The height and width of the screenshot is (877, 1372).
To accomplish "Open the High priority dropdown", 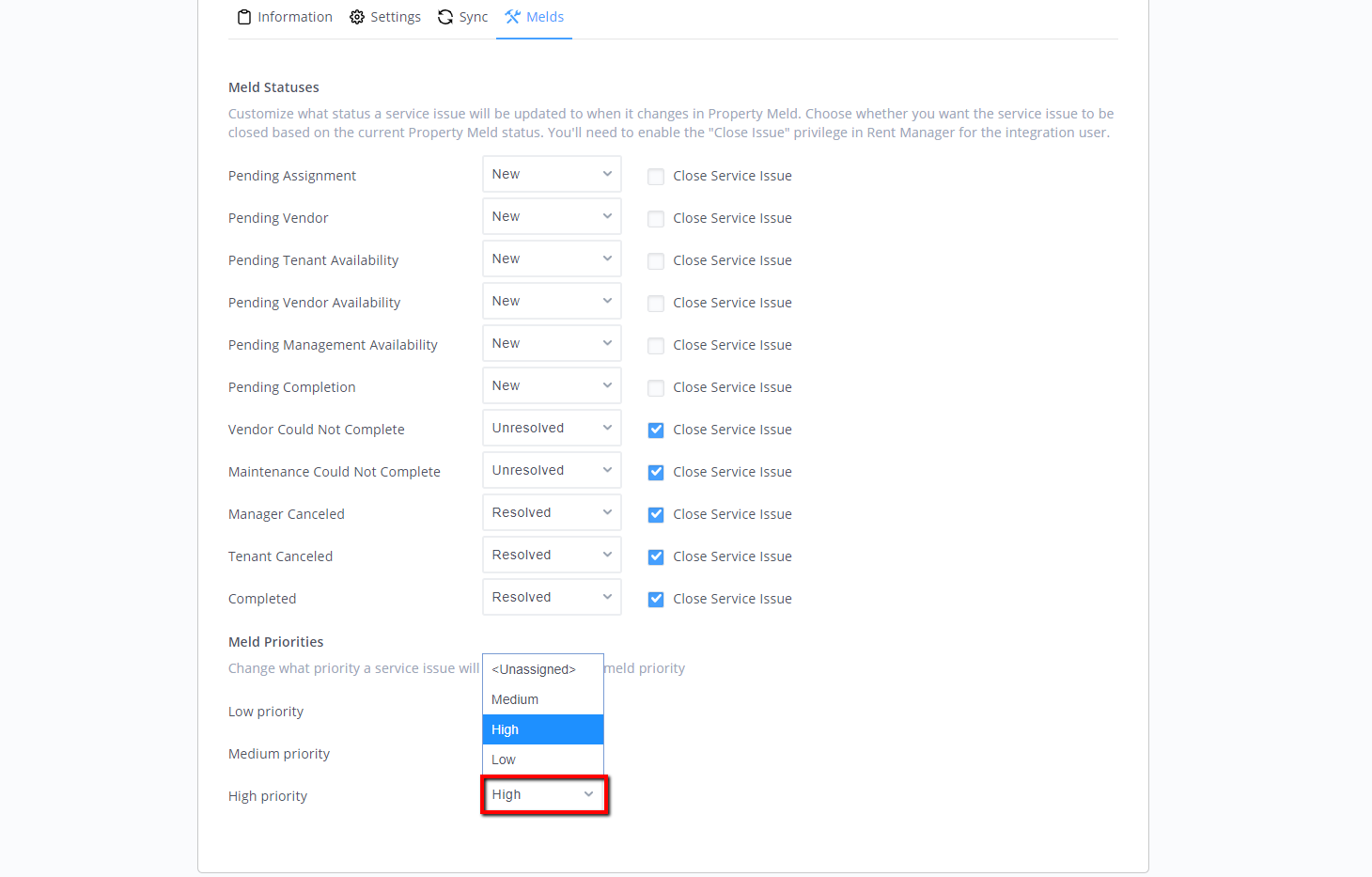I will (x=544, y=795).
